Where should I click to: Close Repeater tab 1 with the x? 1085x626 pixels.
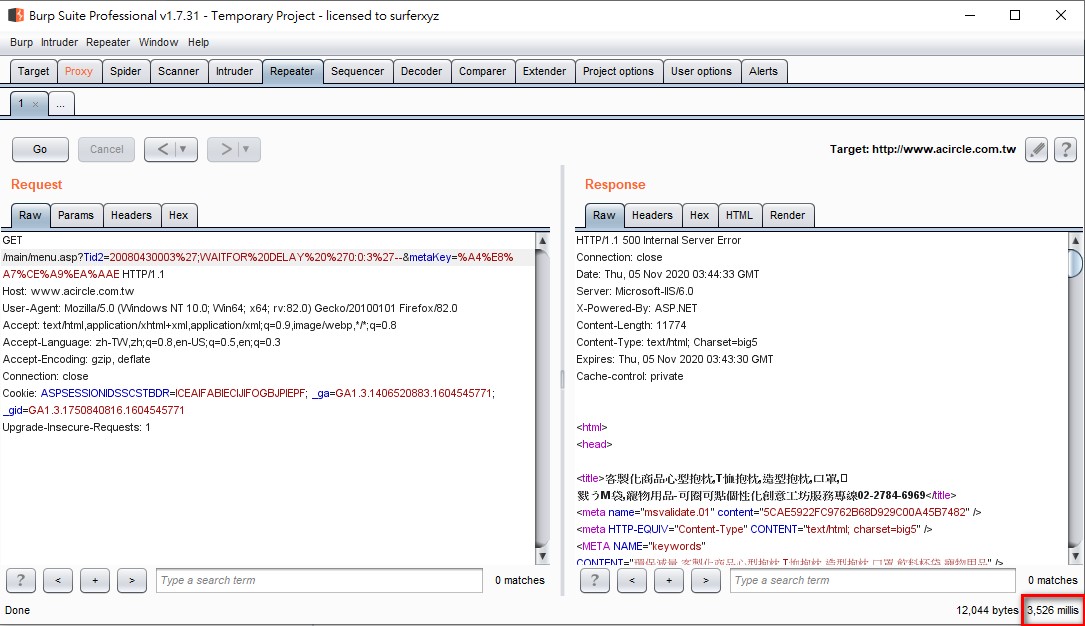[35, 104]
